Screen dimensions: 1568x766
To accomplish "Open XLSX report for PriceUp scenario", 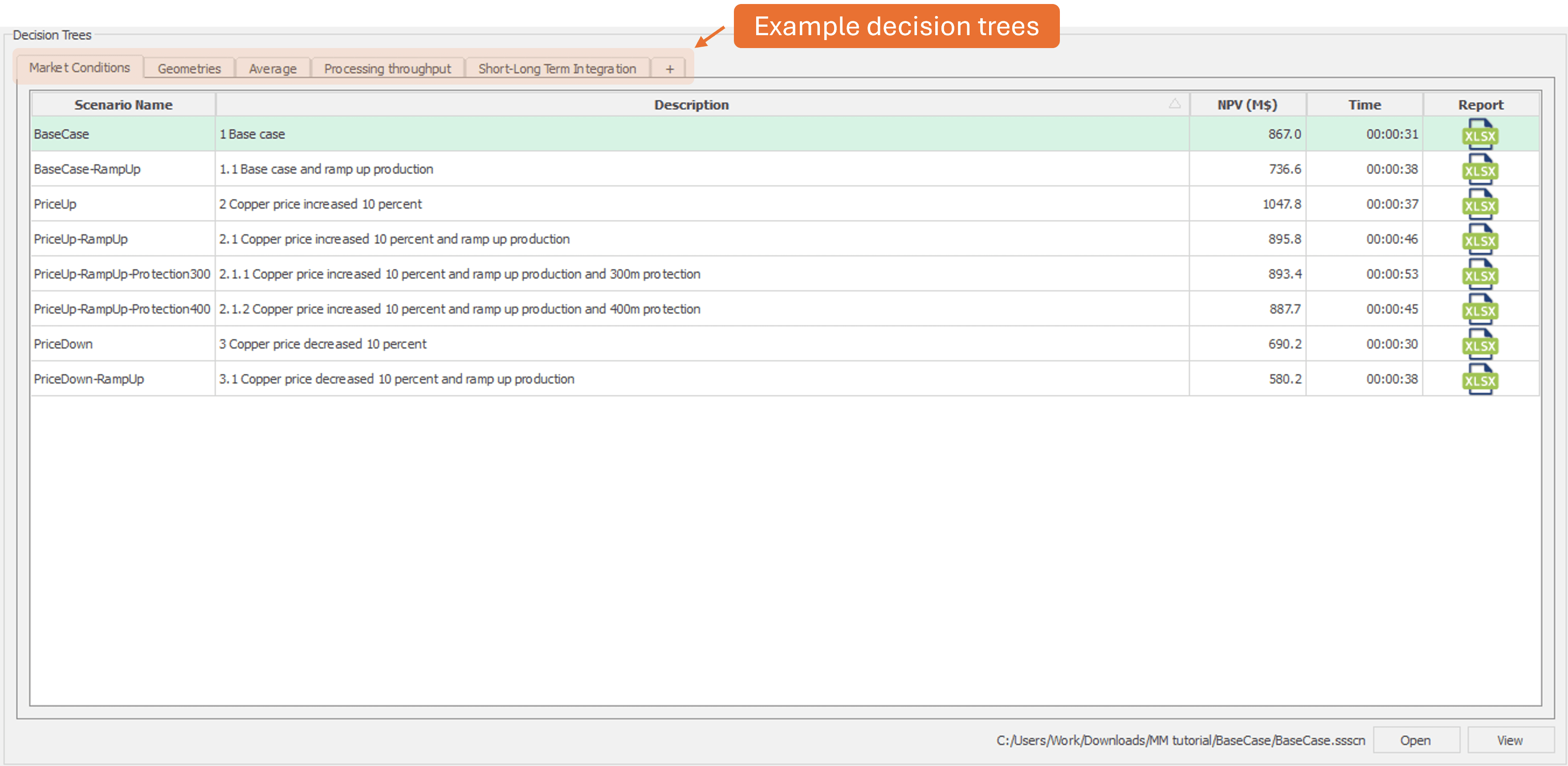I will tap(1480, 204).
